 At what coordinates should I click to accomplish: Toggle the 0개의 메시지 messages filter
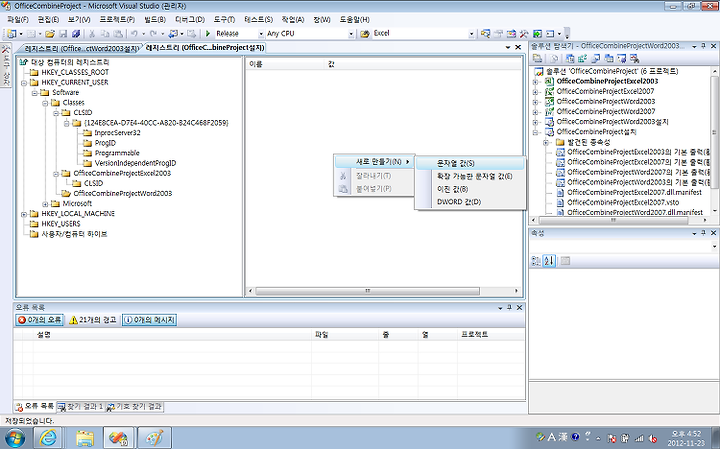(150, 320)
